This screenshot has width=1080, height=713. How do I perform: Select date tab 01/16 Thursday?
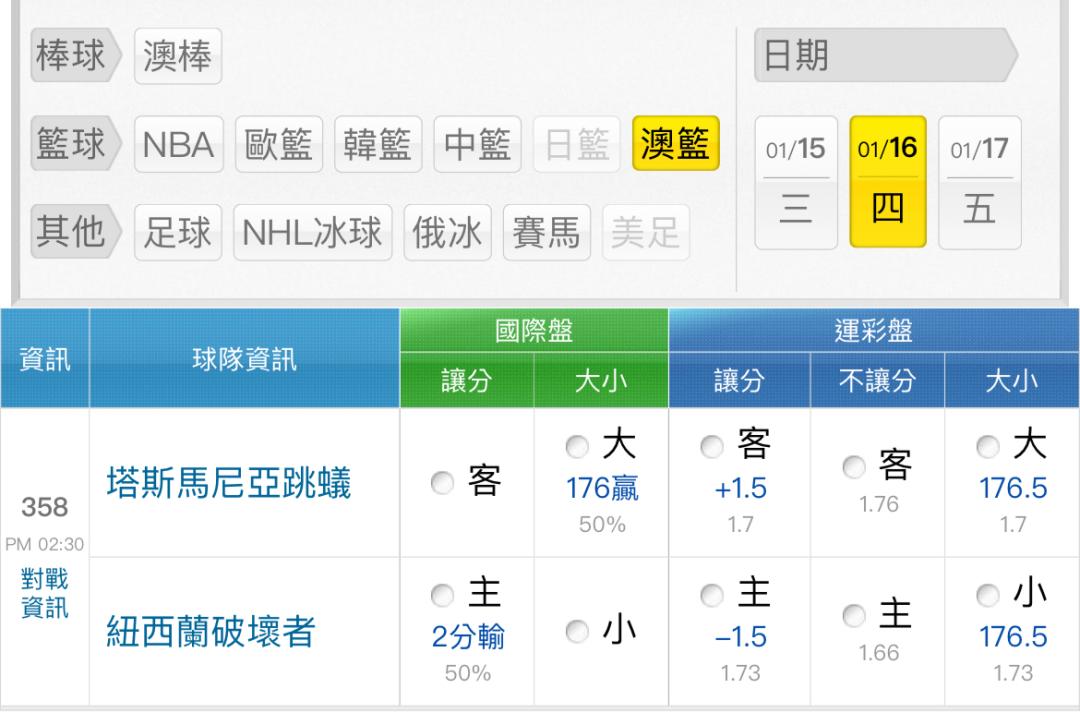click(888, 182)
